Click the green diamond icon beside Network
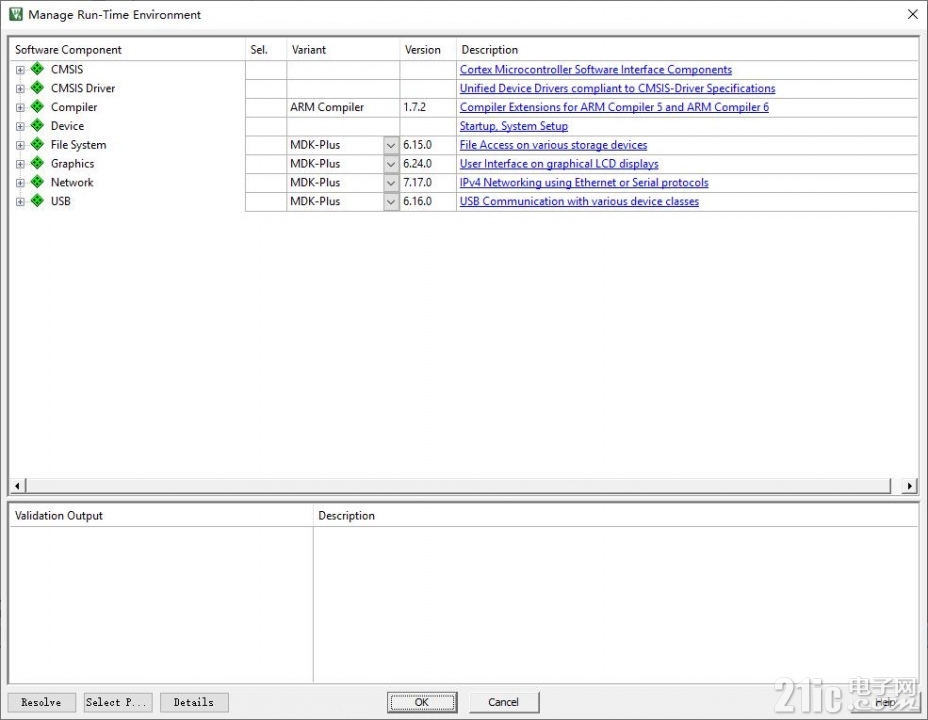This screenshot has height=720, width=928. [x=37, y=182]
